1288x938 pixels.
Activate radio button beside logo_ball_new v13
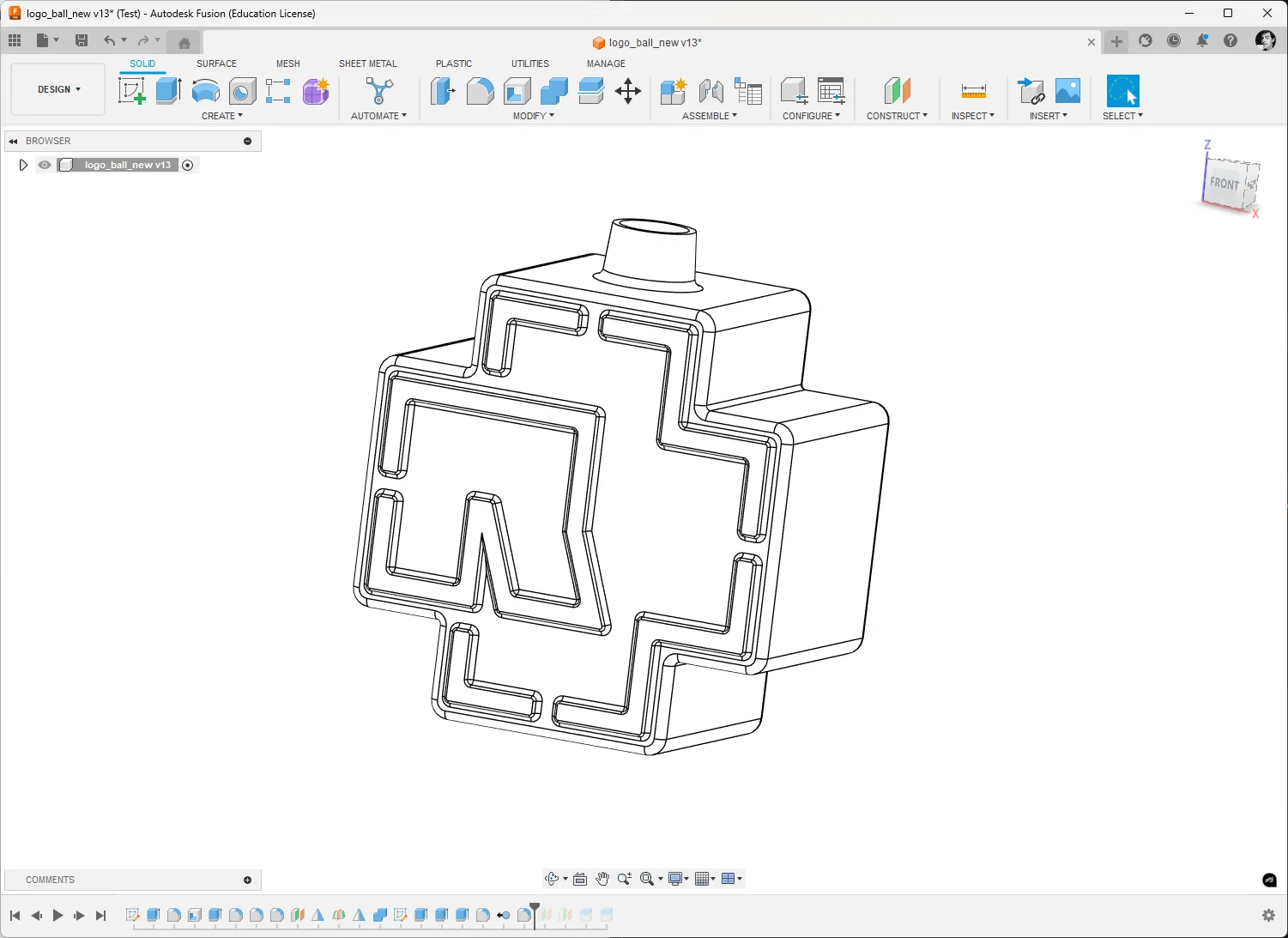188,165
